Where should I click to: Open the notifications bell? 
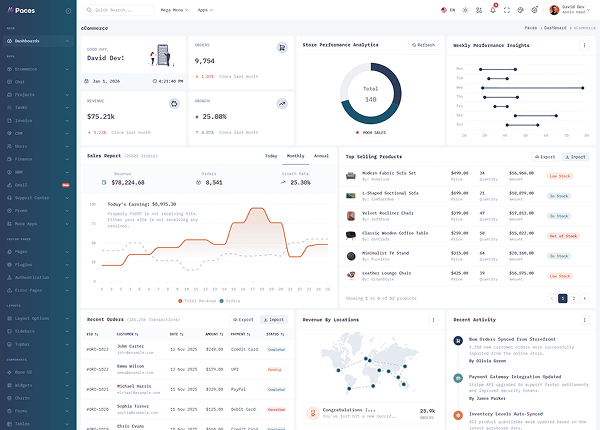pyautogui.click(x=494, y=10)
